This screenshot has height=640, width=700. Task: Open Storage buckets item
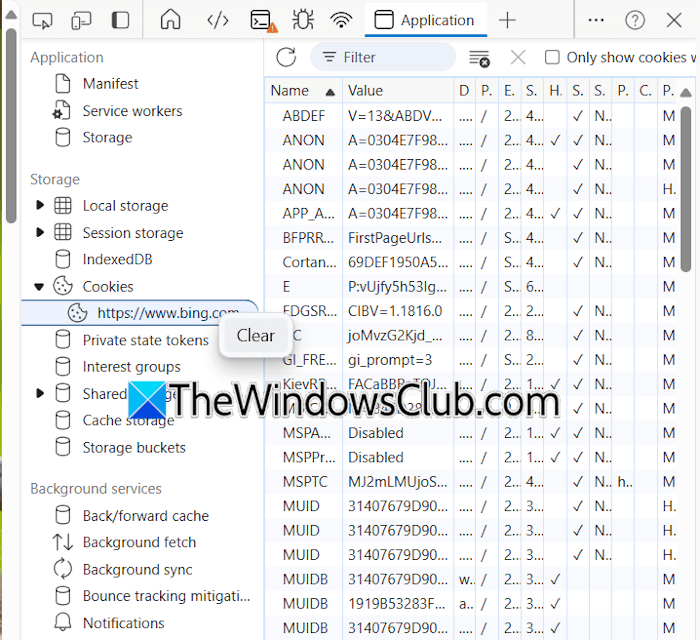click(133, 447)
